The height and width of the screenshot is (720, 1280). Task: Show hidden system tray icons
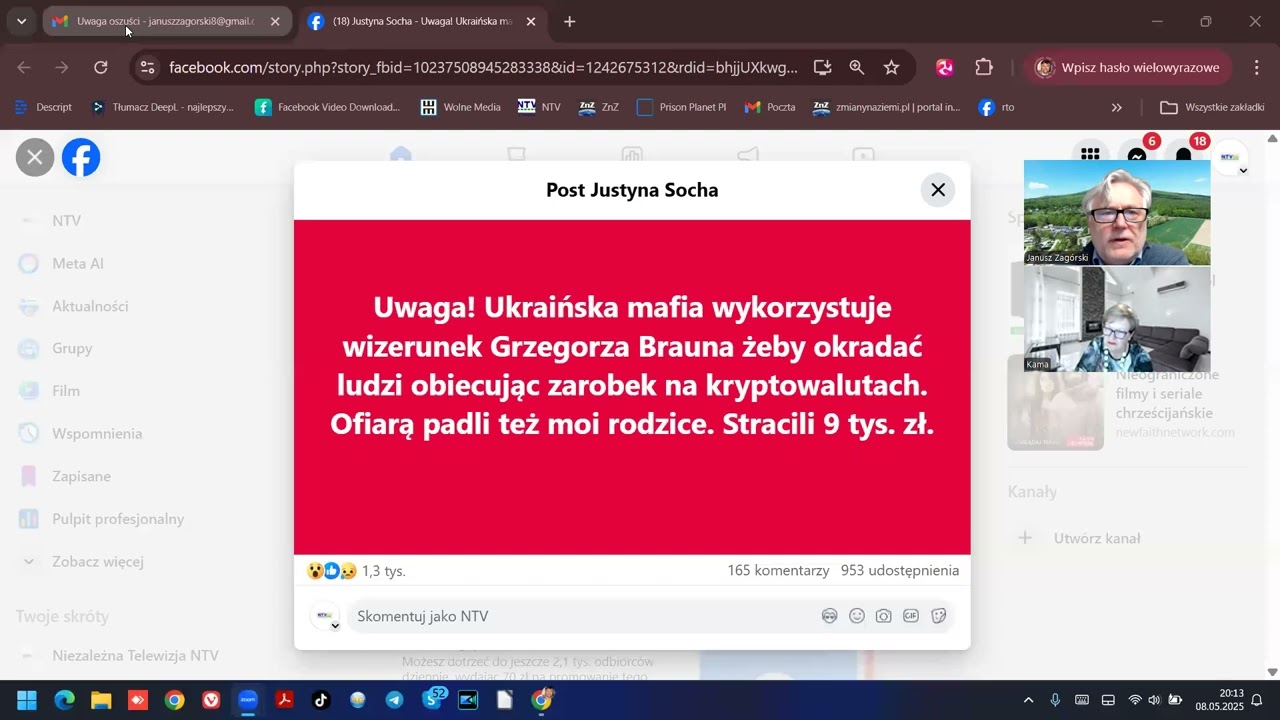(1028, 700)
